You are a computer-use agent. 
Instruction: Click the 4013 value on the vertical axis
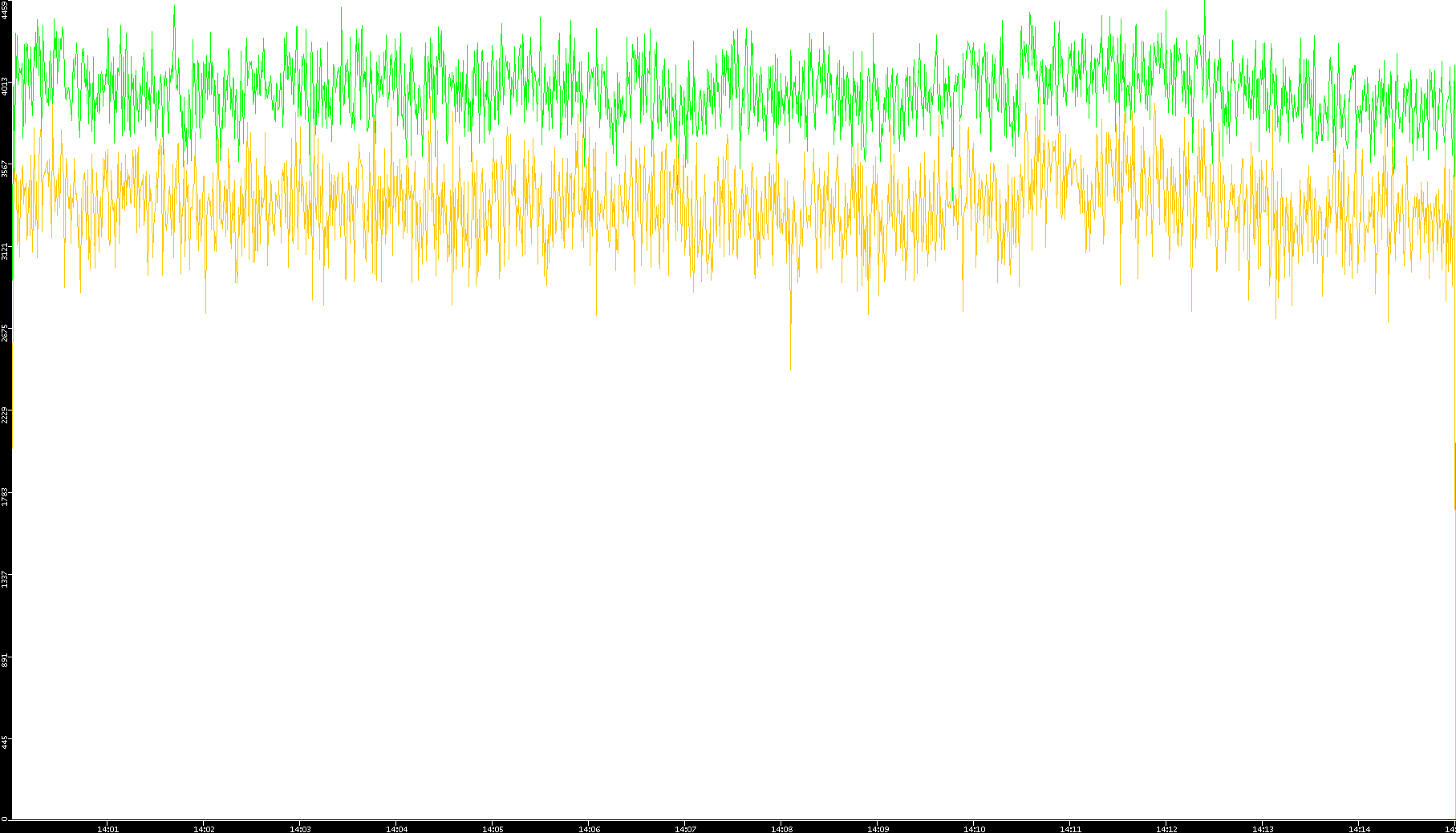[x=5, y=87]
